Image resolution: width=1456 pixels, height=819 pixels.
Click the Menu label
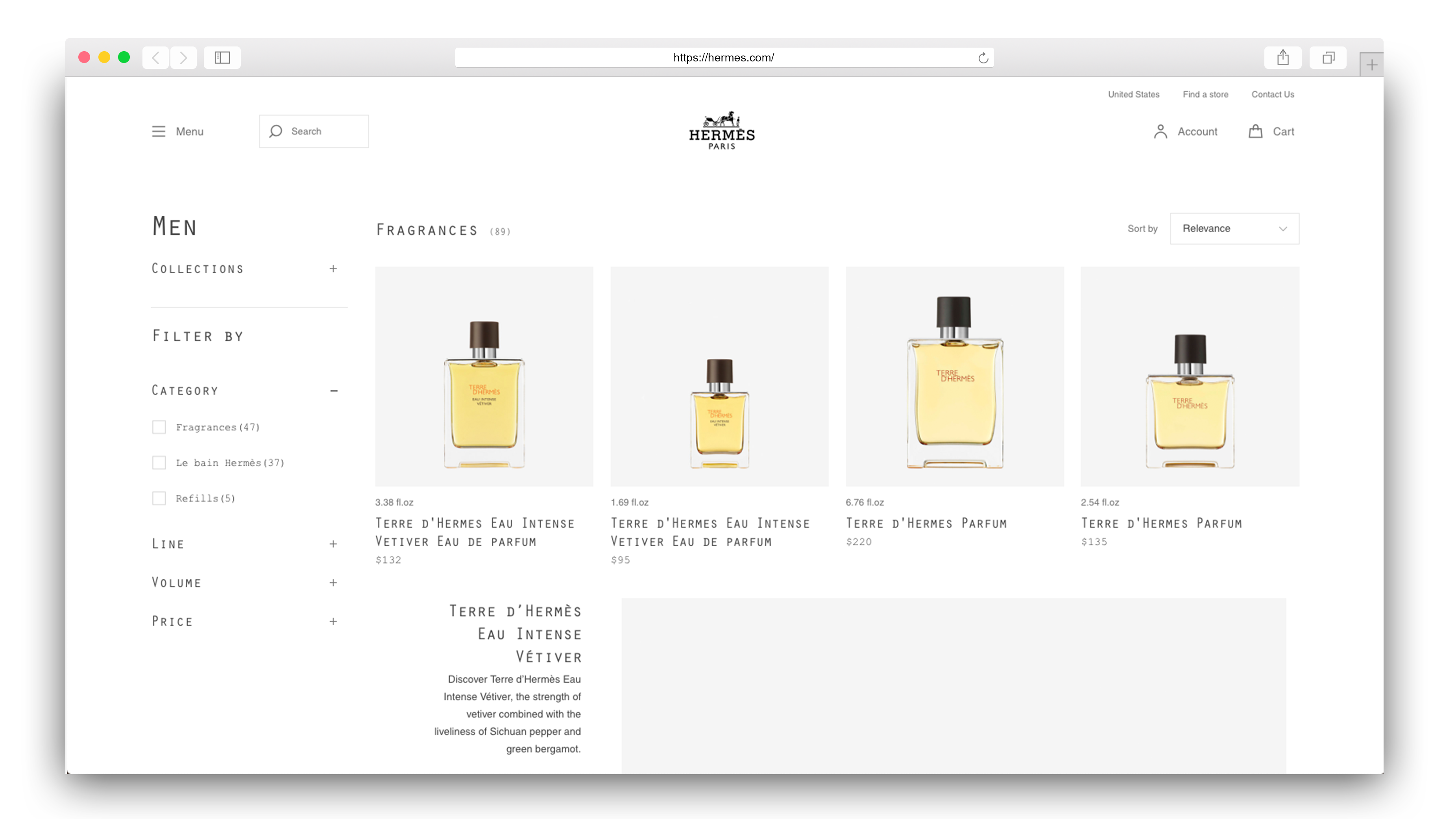pos(189,131)
